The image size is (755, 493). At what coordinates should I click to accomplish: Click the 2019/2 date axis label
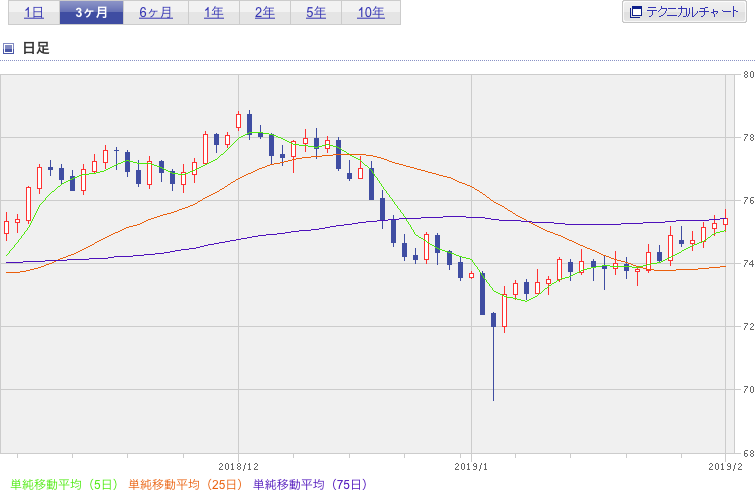click(725, 467)
